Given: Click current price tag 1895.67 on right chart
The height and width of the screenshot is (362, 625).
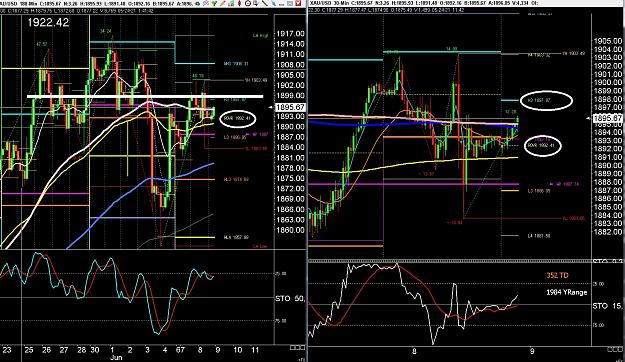Looking at the screenshot, I should pos(608,118).
